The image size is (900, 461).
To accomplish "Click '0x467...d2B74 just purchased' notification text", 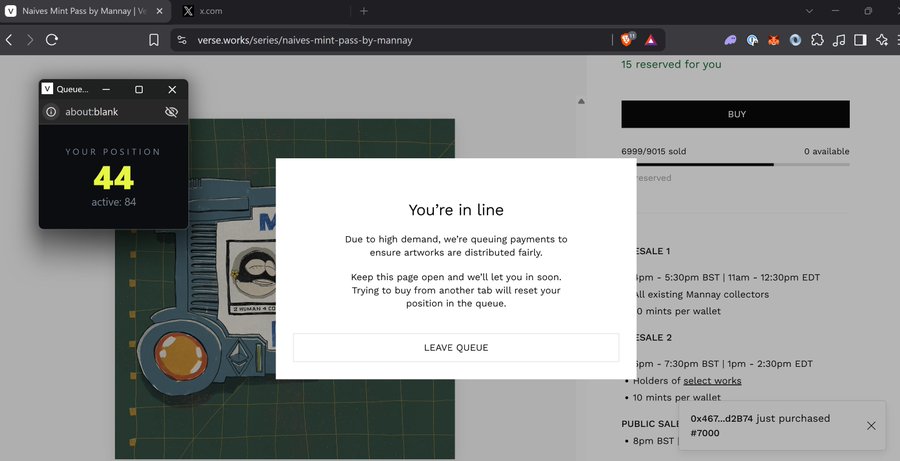I will pyautogui.click(x=760, y=419).
